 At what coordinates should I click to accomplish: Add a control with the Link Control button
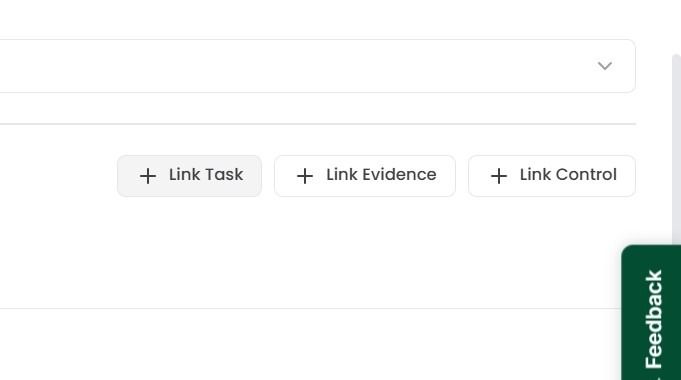click(x=552, y=176)
